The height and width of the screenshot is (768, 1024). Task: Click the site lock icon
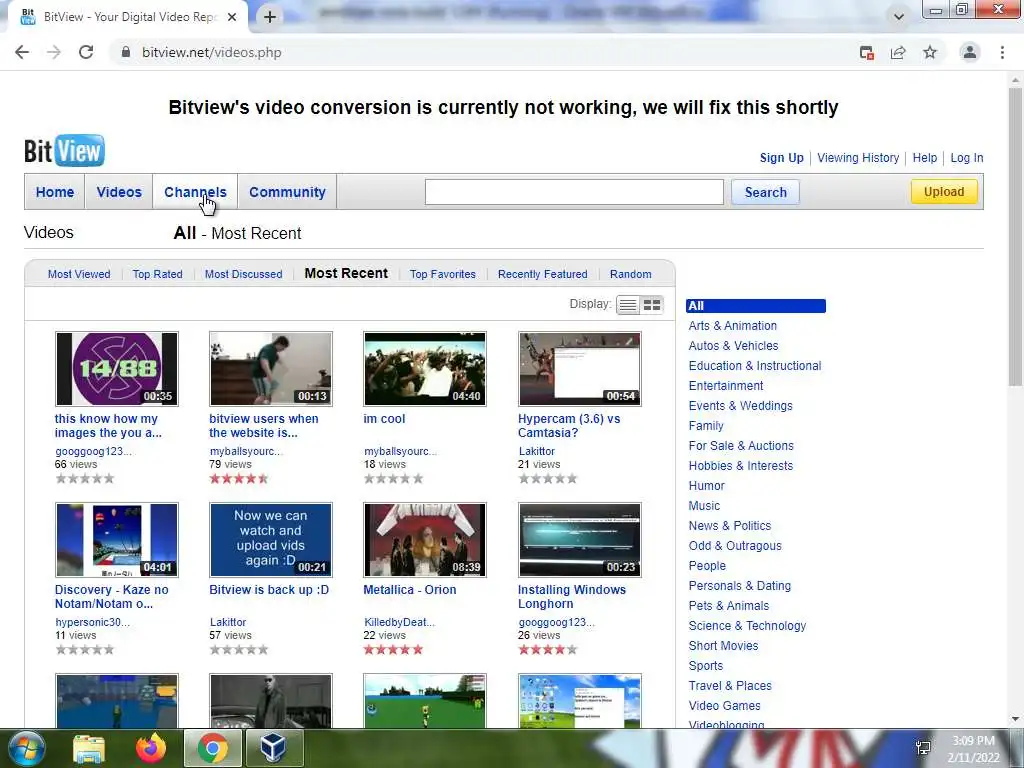click(x=125, y=52)
